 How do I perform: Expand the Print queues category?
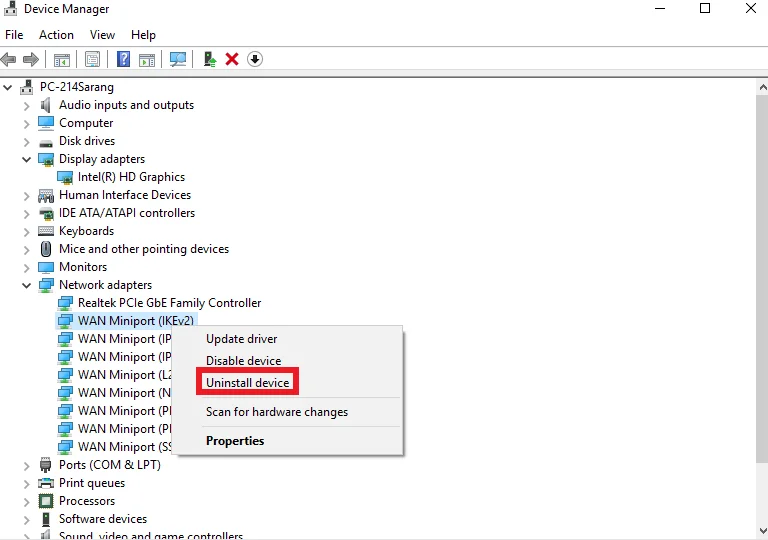click(26, 483)
